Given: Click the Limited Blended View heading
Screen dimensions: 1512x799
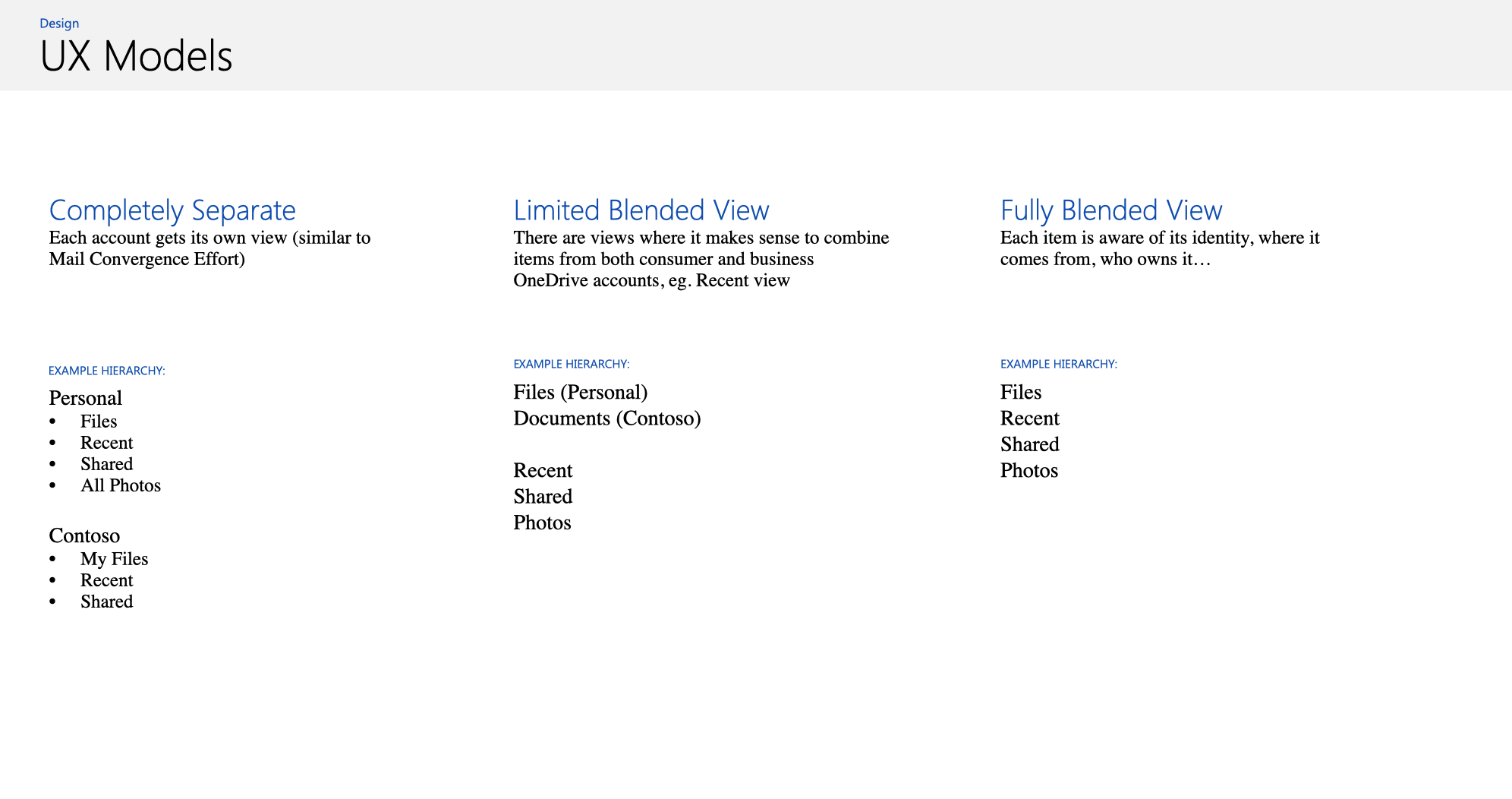Looking at the screenshot, I should click(641, 210).
